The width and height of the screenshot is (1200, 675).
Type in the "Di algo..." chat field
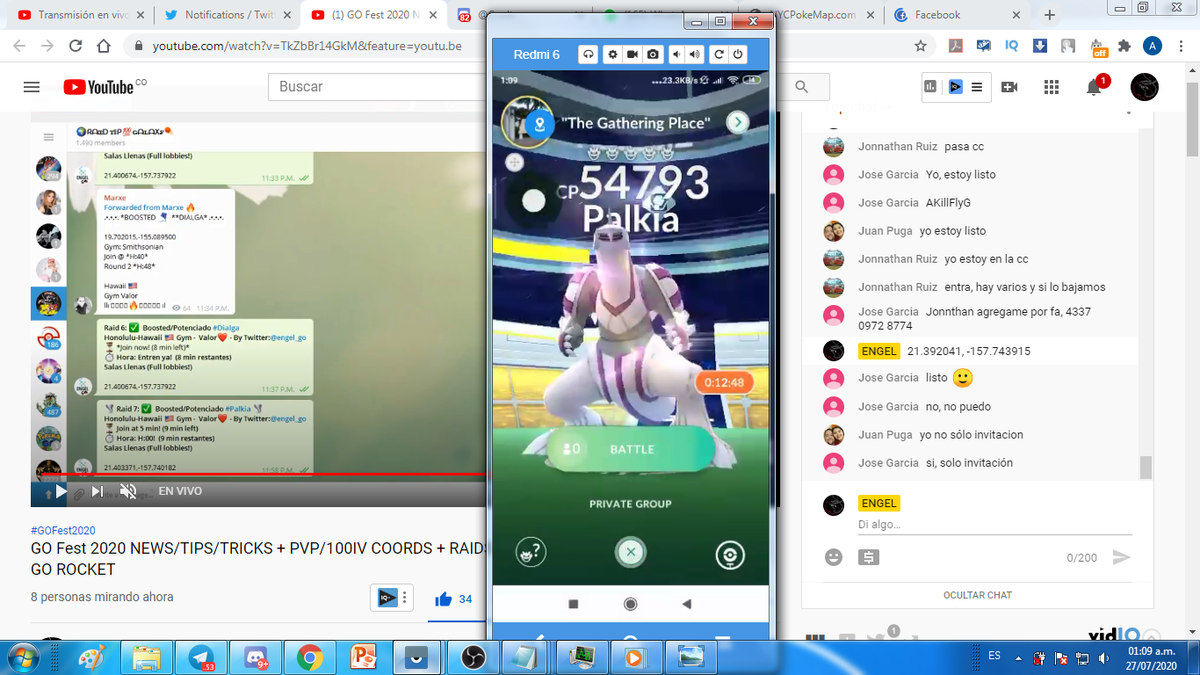point(995,524)
